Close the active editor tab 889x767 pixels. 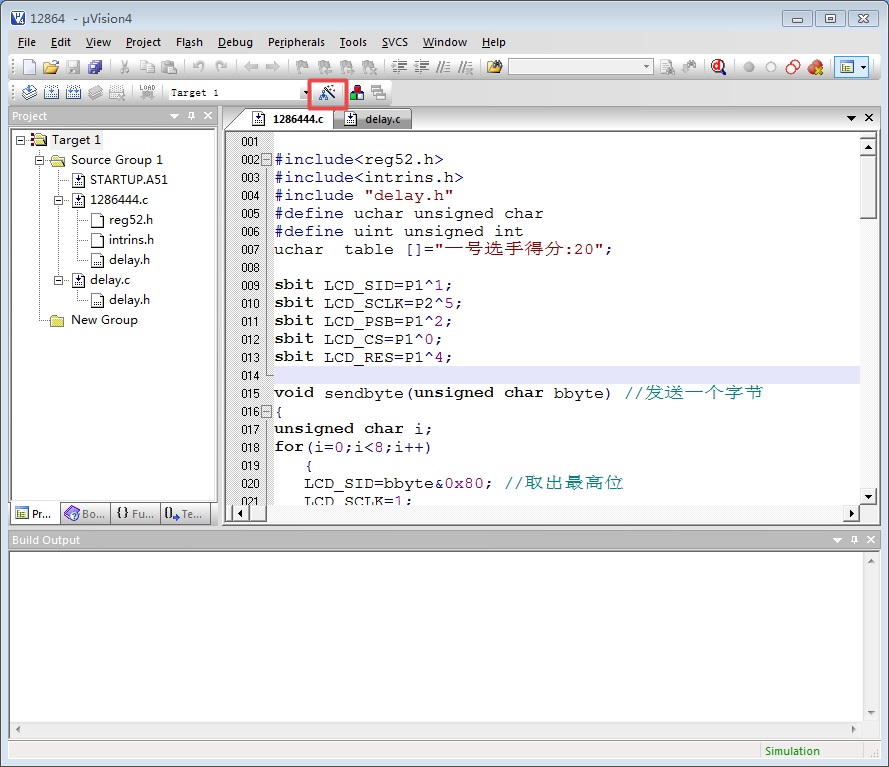pyautogui.click(x=869, y=118)
